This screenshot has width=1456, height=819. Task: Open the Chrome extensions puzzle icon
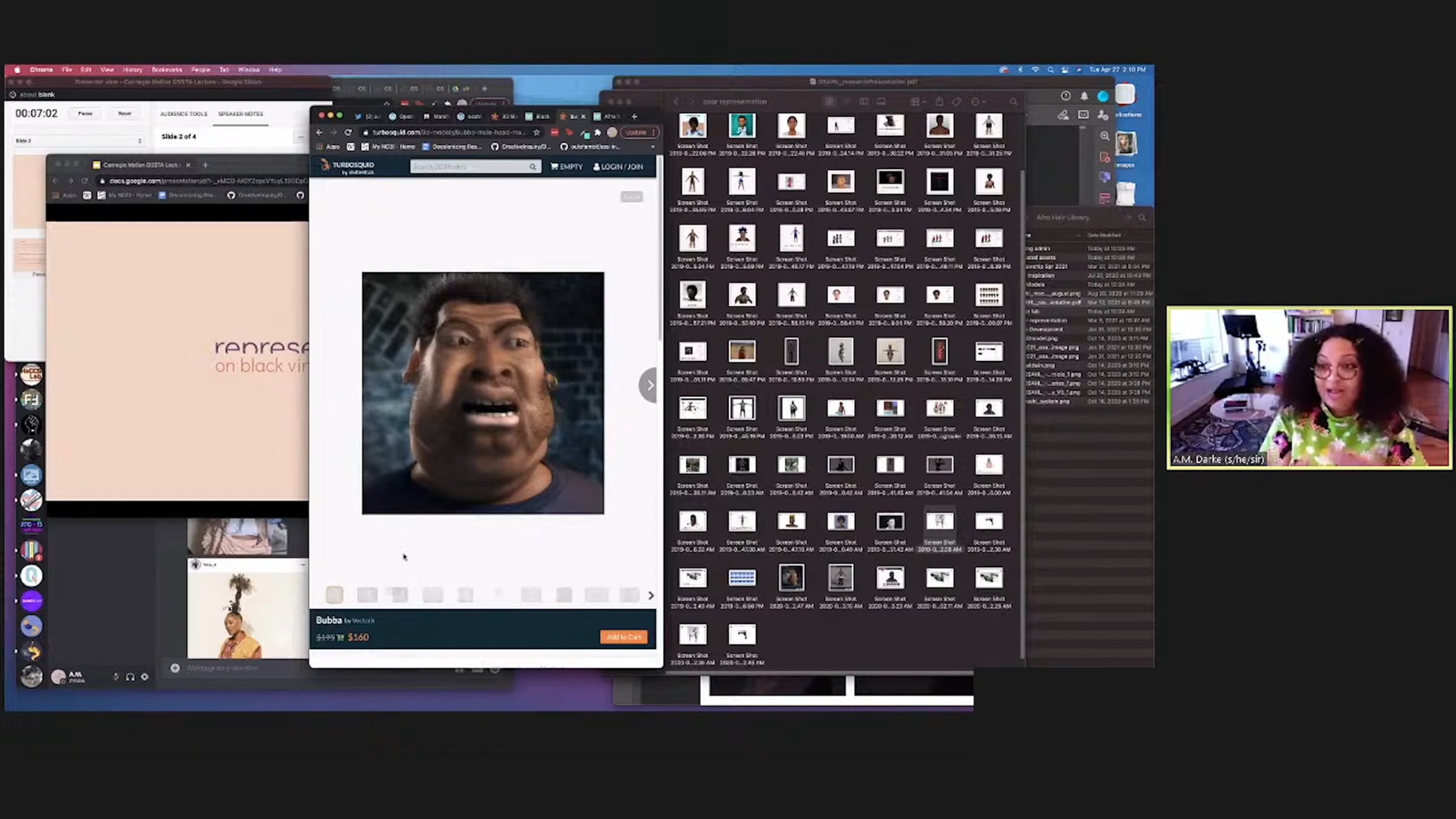pos(598,132)
